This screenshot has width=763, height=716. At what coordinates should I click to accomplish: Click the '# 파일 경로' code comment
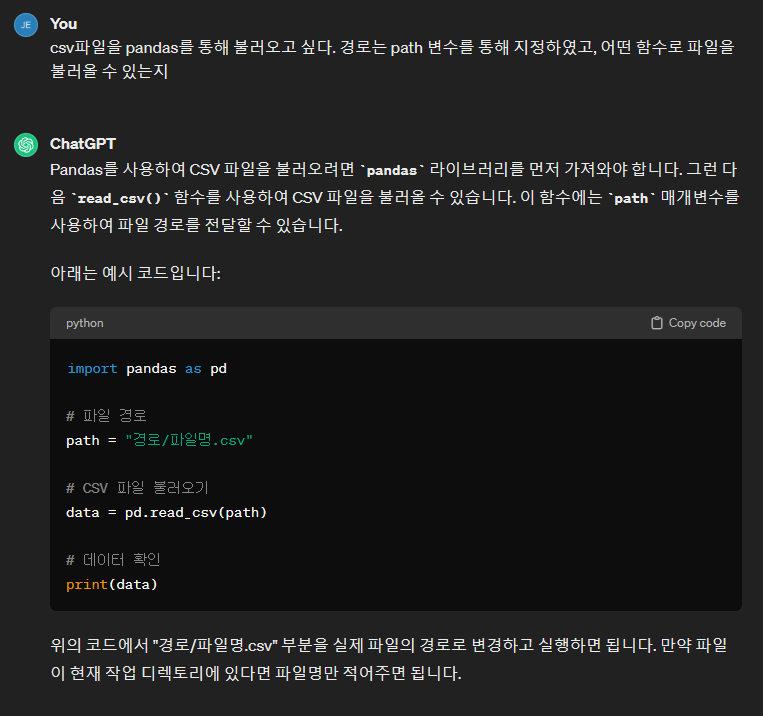tap(106, 416)
